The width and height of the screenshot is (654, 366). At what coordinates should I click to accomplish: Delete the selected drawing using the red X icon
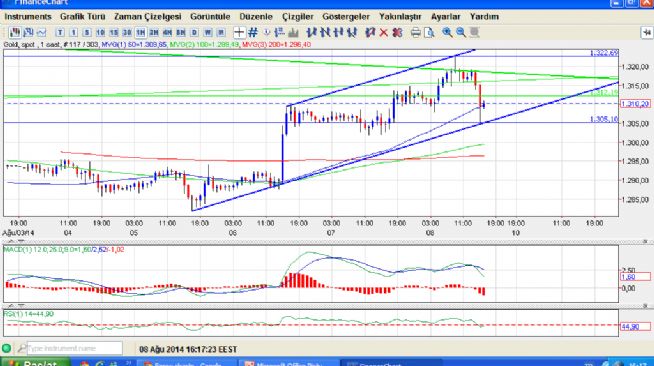[x=383, y=32]
